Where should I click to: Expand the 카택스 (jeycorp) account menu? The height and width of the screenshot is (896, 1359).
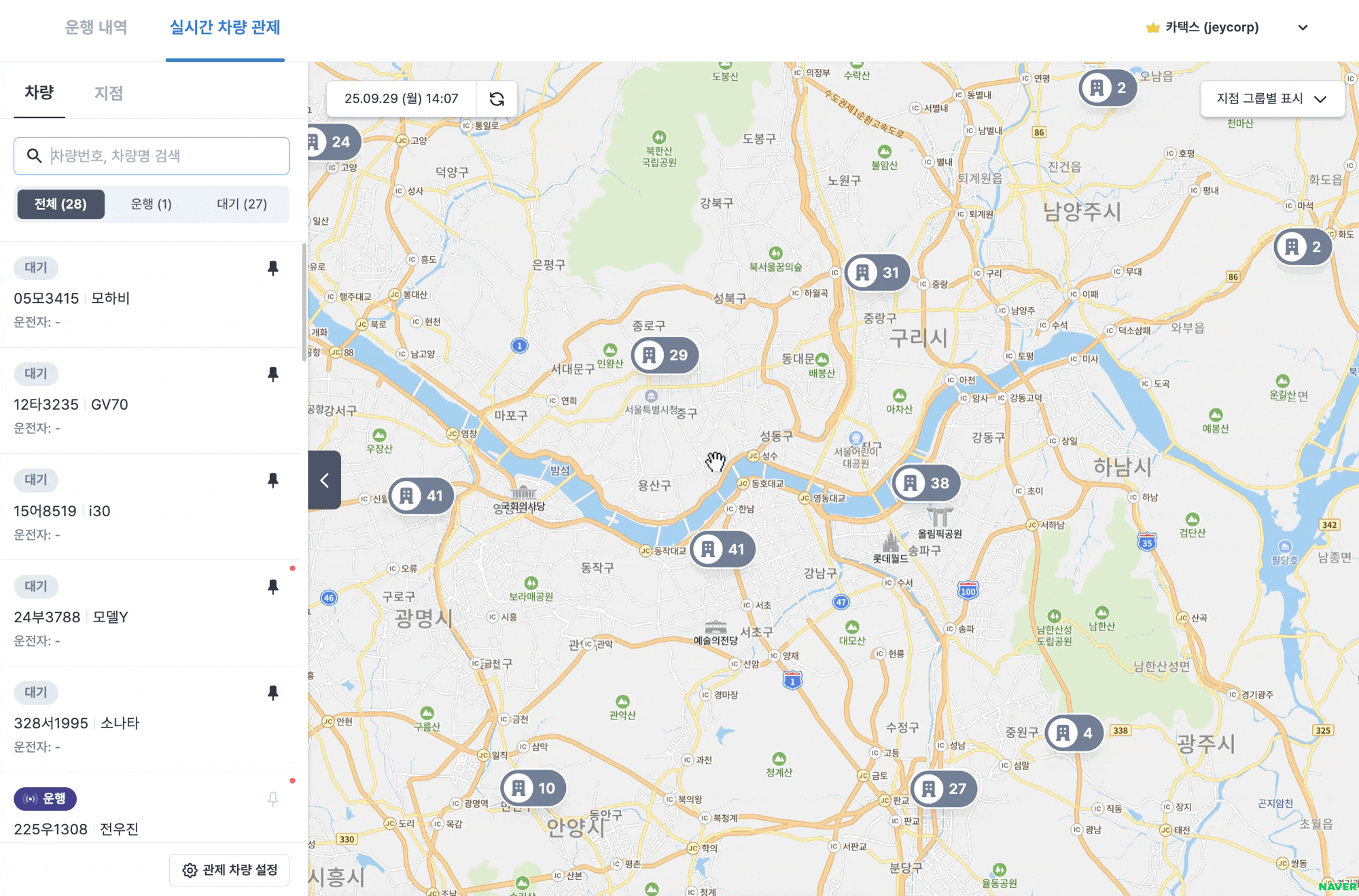(x=1302, y=28)
